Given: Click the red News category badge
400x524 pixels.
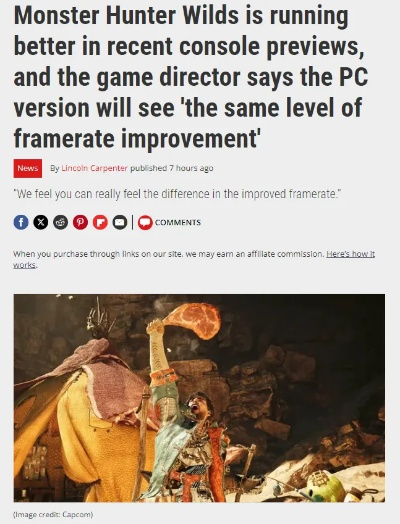Looking at the screenshot, I should [28, 168].
